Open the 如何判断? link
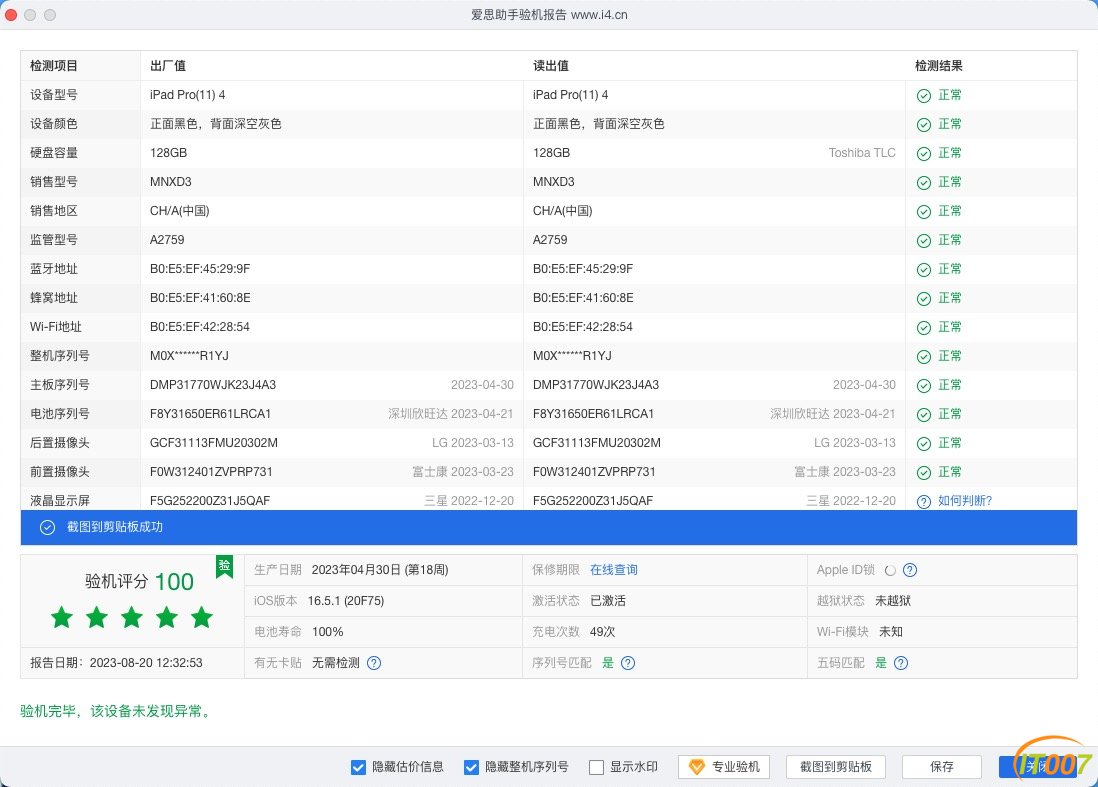 965,501
